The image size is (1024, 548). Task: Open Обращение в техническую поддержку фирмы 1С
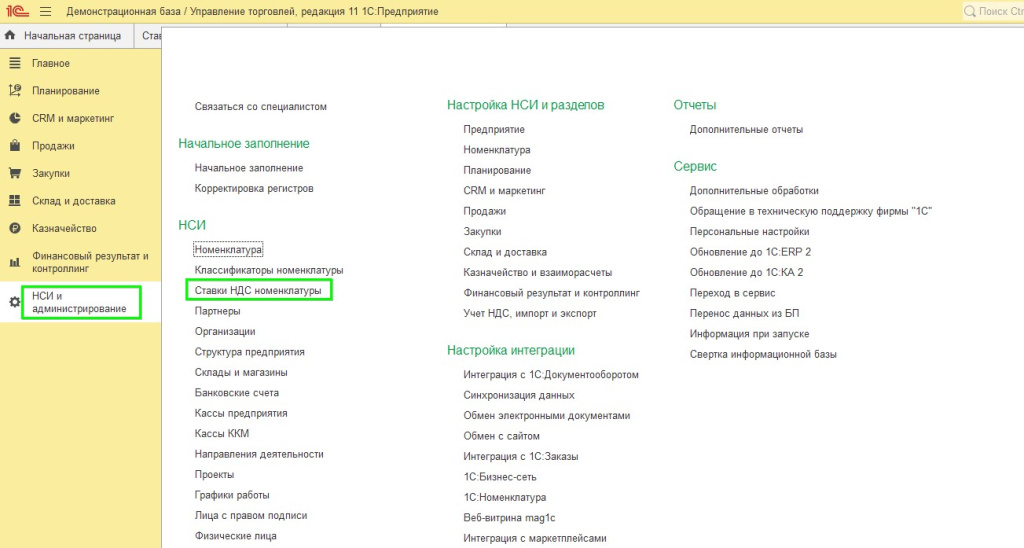click(x=810, y=211)
